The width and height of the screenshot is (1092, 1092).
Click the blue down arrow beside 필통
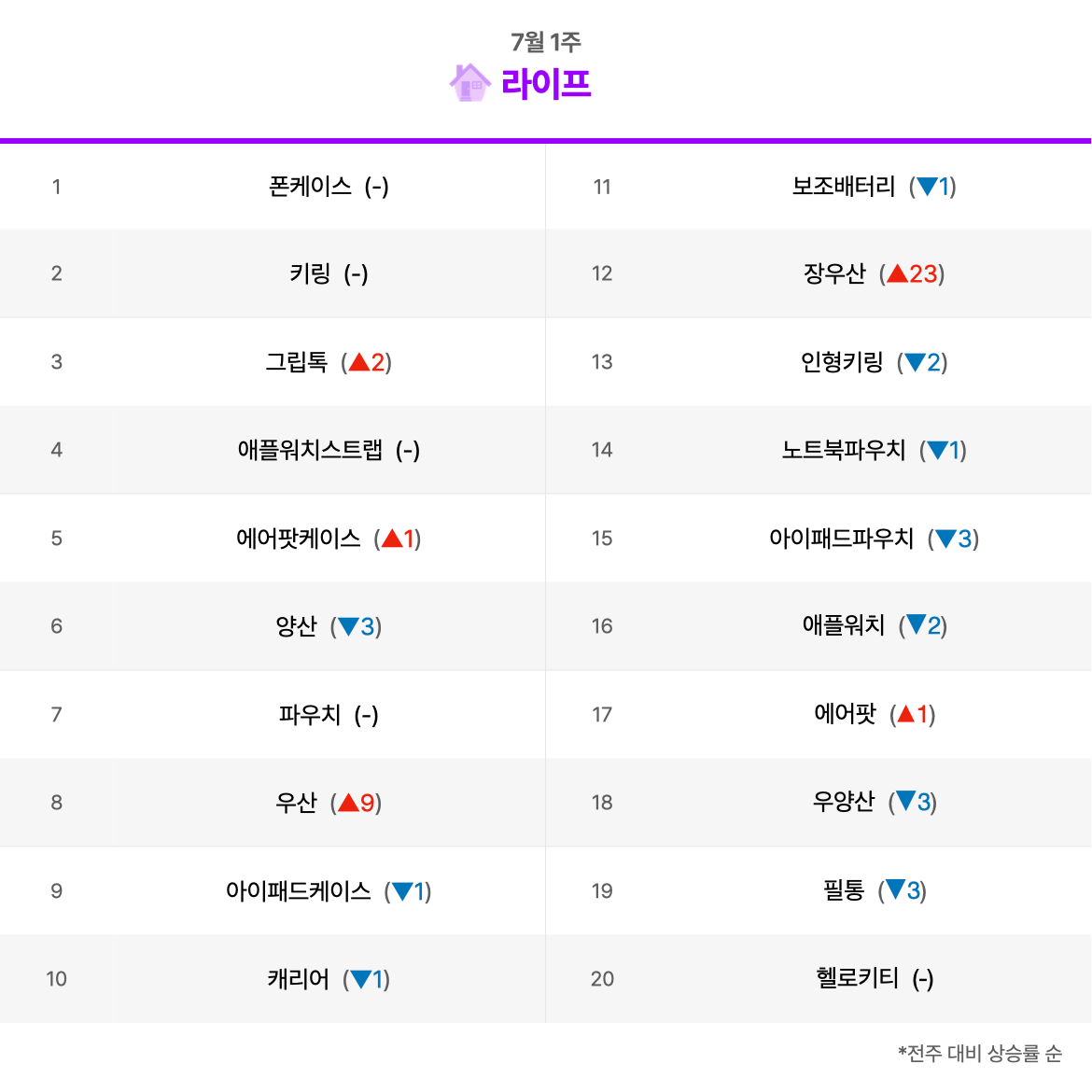[896, 889]
